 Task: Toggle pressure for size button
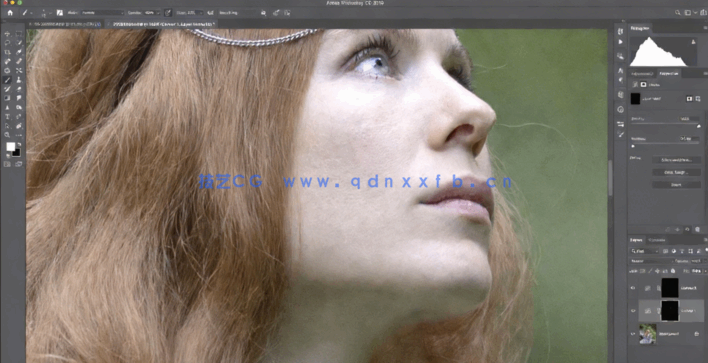[x=276, y=13]
